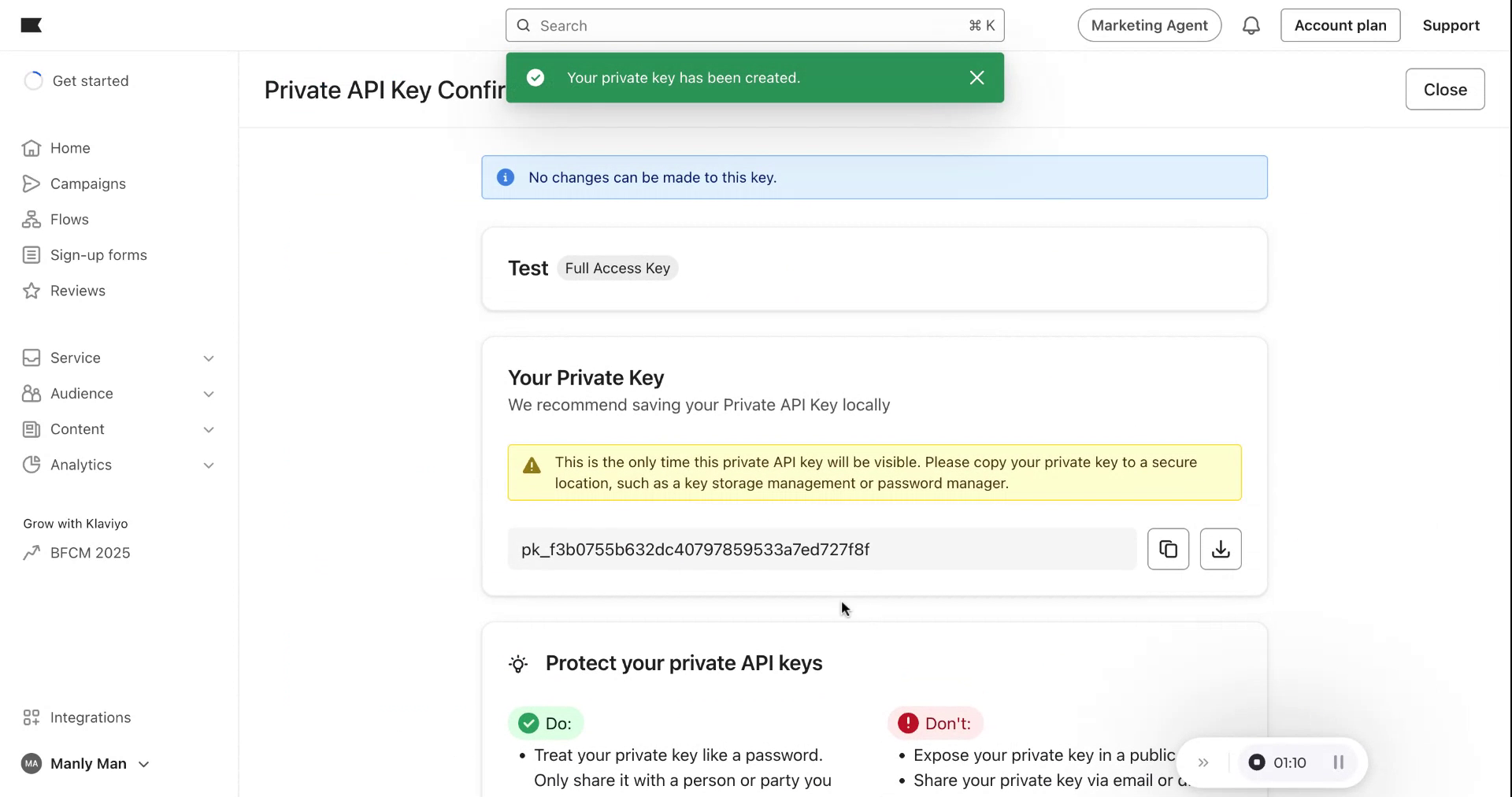Click the Klaviyo logo
The width and height of the screenshot is (1512, 797).
(31, 24)
